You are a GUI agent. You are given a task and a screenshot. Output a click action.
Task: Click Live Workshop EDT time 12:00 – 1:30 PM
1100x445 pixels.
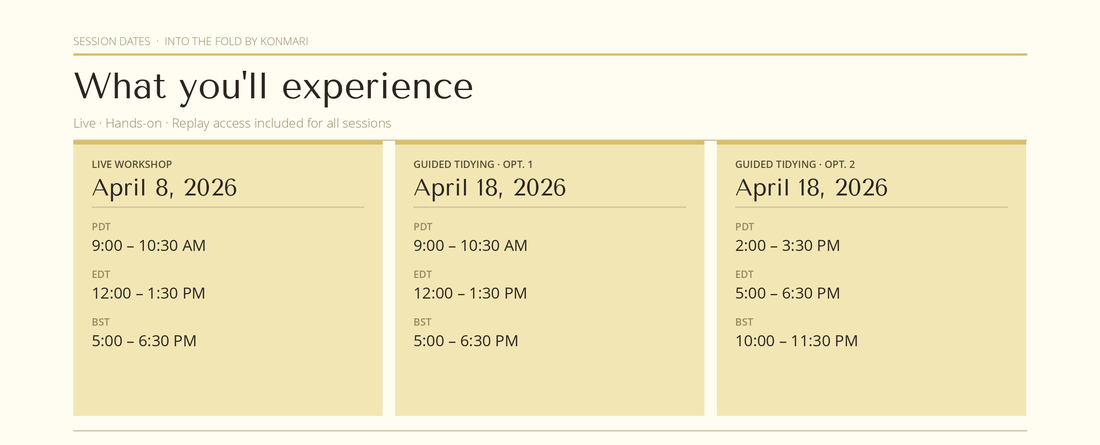point(148,293)
